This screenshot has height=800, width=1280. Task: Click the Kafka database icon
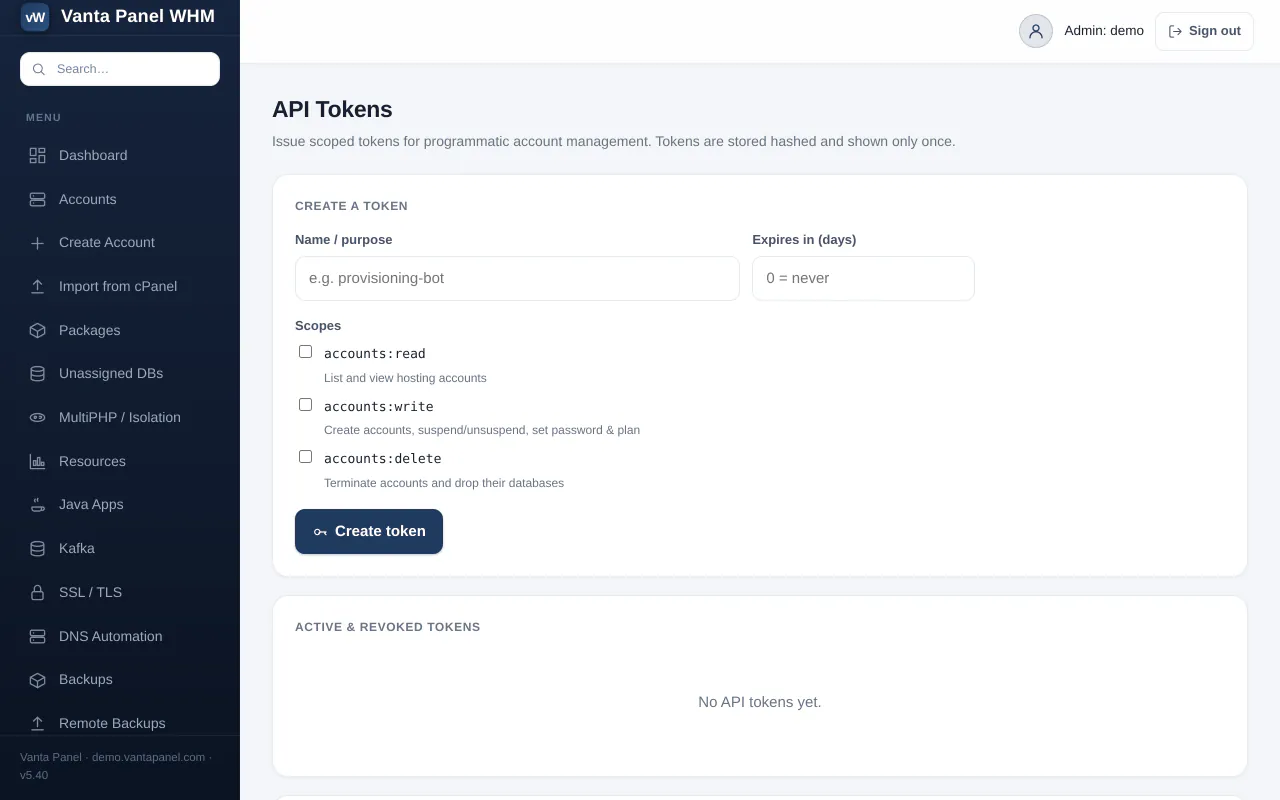click(x=37, y=548)
